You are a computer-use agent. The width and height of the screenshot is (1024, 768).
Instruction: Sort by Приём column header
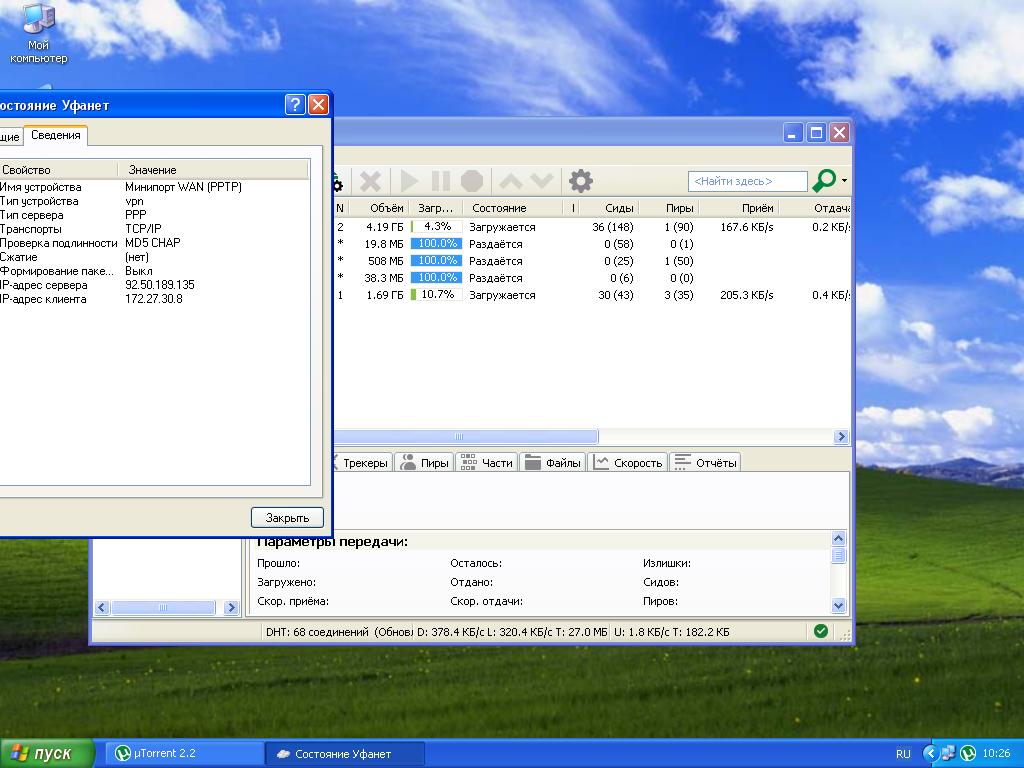coord(740,208)
